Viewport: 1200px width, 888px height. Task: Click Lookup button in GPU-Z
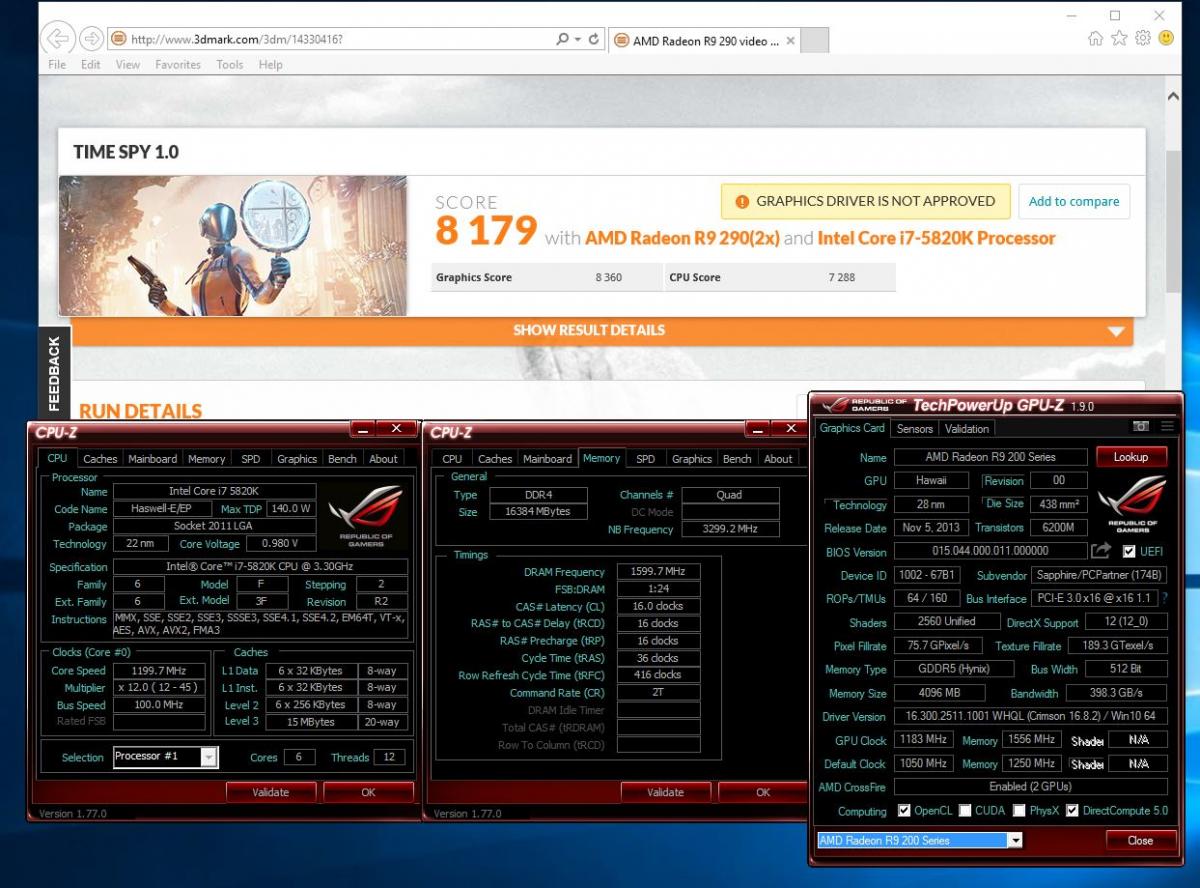[1131, 457]
